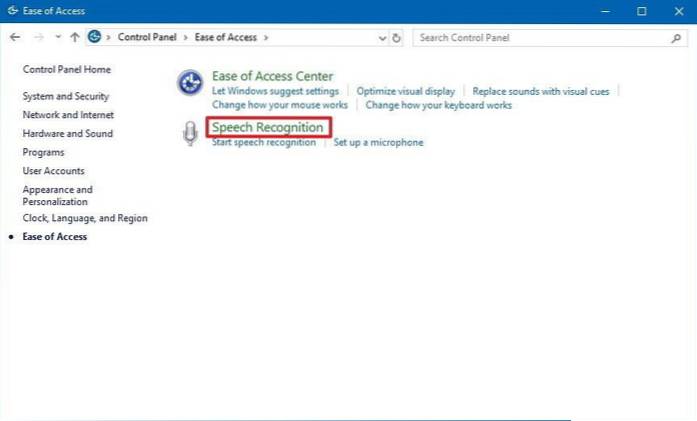Viewport: 697px width, 421px height.
Task: Open Appearance and Personalization category
Action: click(x=58, y=196)
